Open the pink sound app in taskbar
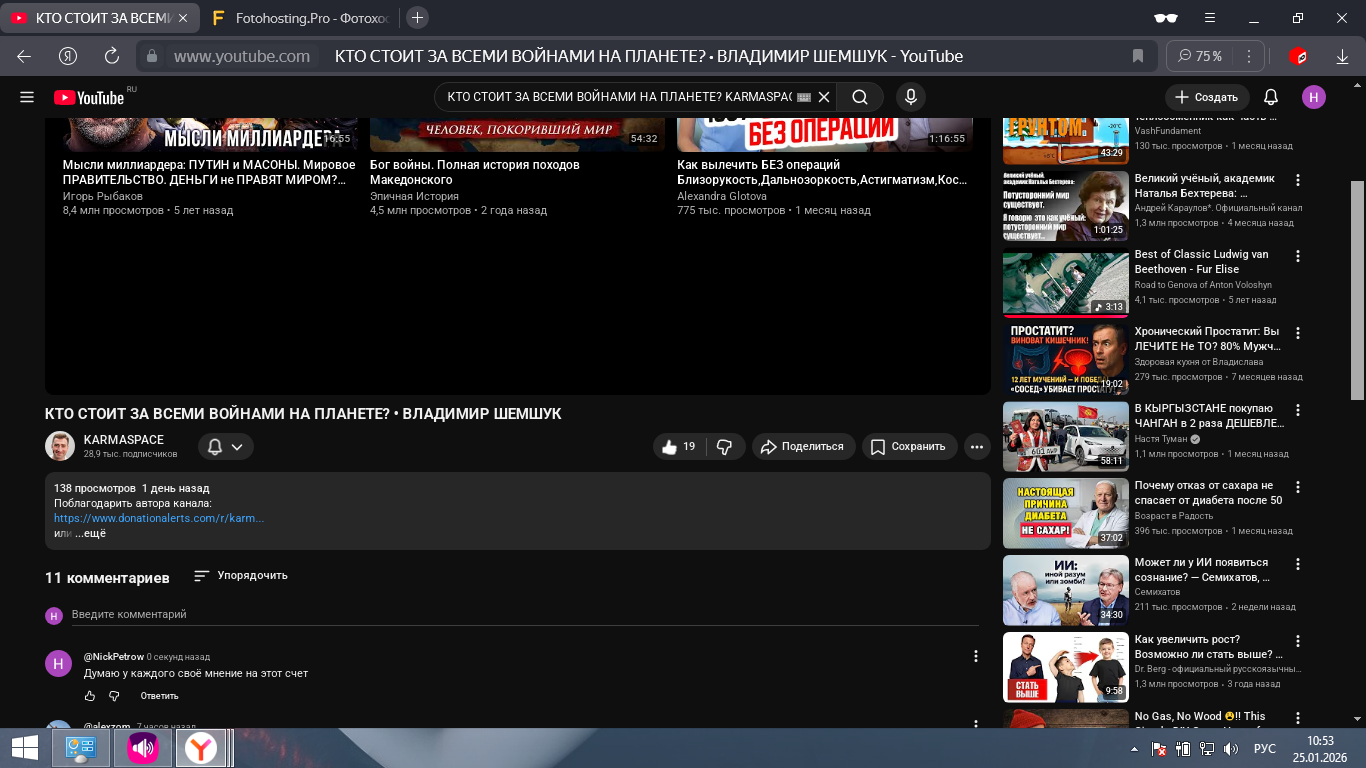1366x768 pixels. [x=143, y=748]
